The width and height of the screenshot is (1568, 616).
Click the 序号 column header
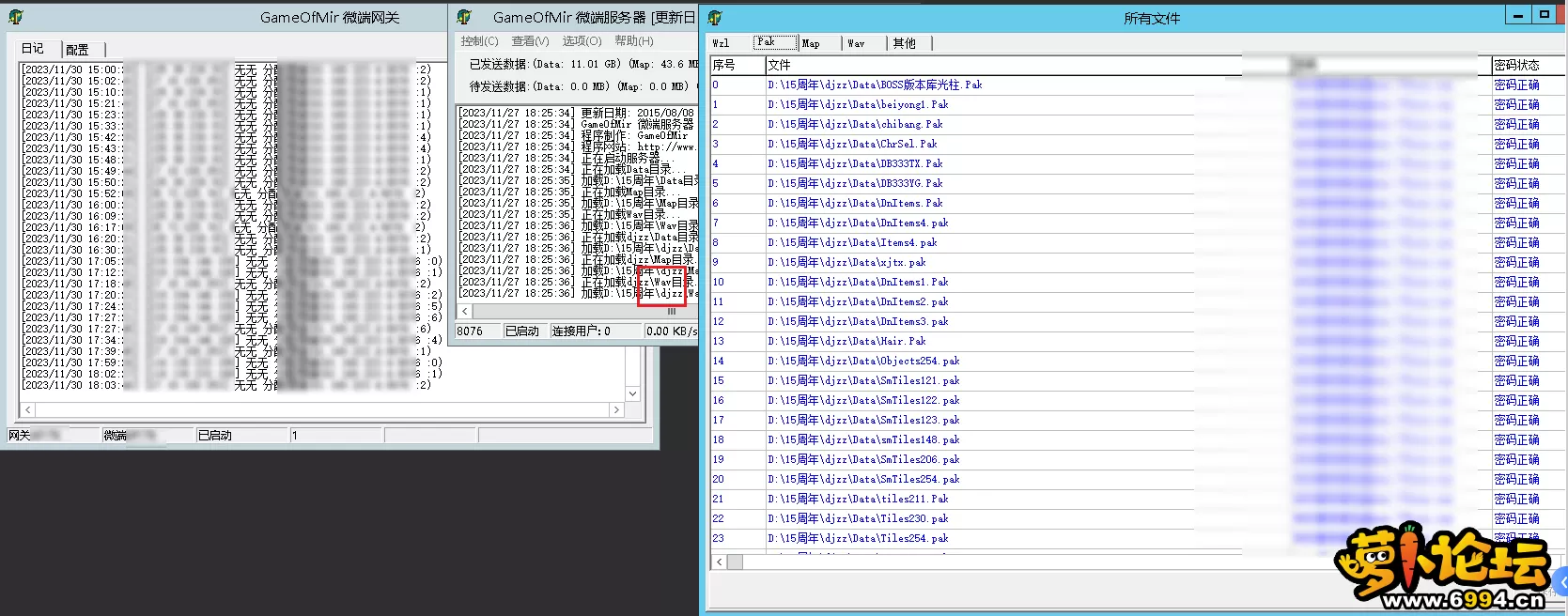737,65
